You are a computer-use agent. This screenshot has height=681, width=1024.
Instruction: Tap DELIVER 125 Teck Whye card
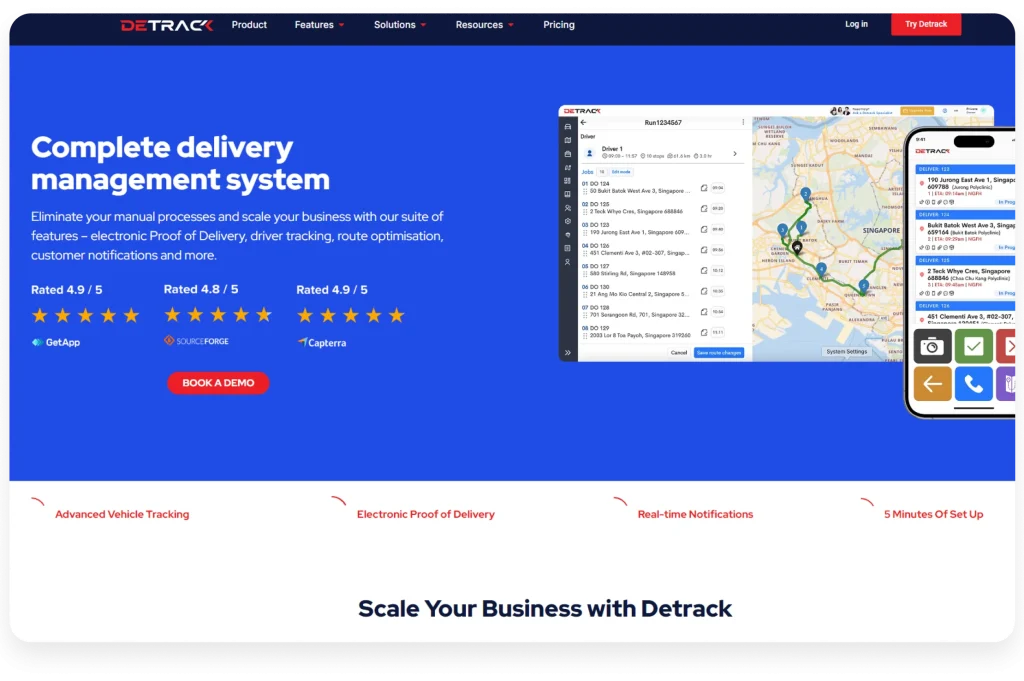coord(965,277)
